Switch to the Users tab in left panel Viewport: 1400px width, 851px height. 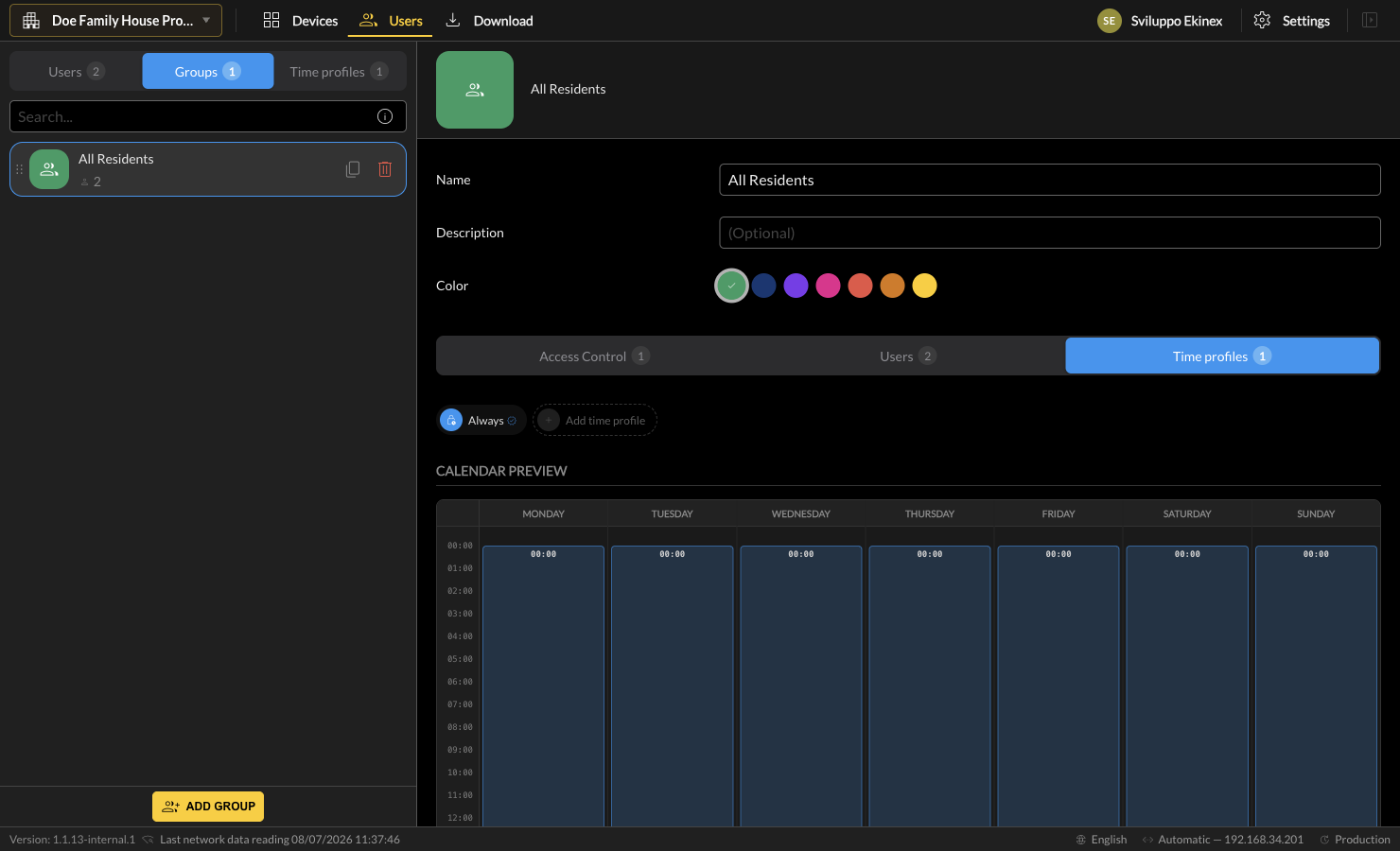pyautogui.click(x=76, y=71)
